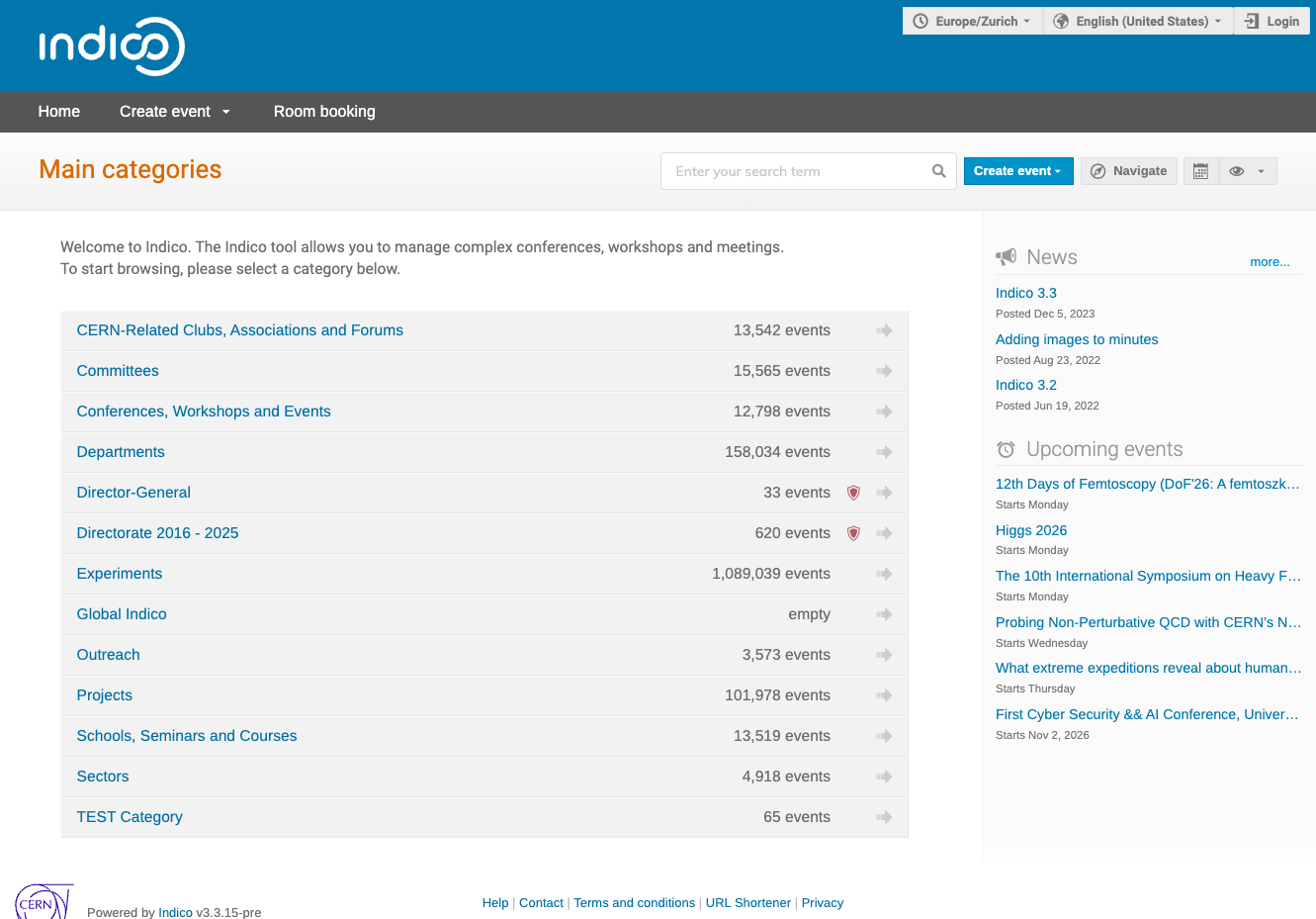Click the news 'more...' link
Viewport: 1316px width, 919px height.
1270,262
